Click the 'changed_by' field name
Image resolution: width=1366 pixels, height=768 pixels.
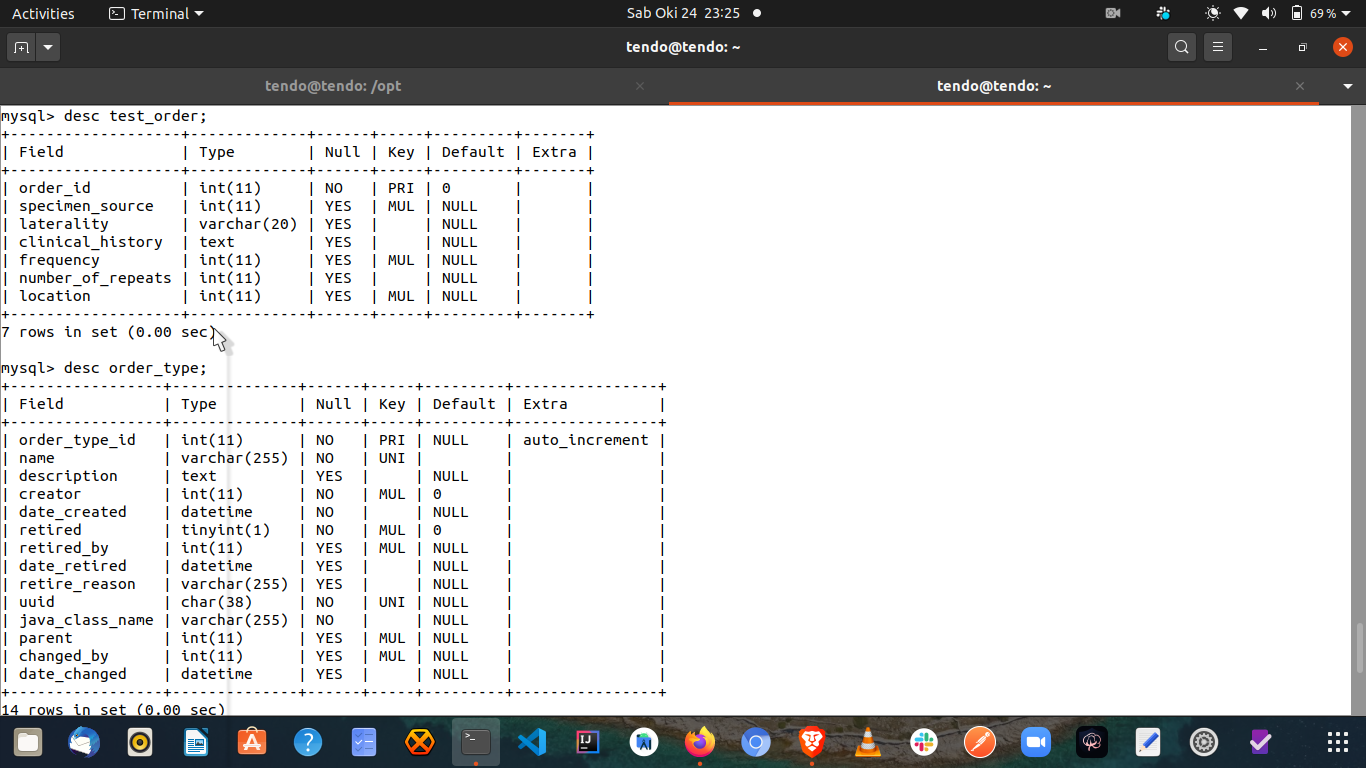pyautogui.click(x=64, y=656)
